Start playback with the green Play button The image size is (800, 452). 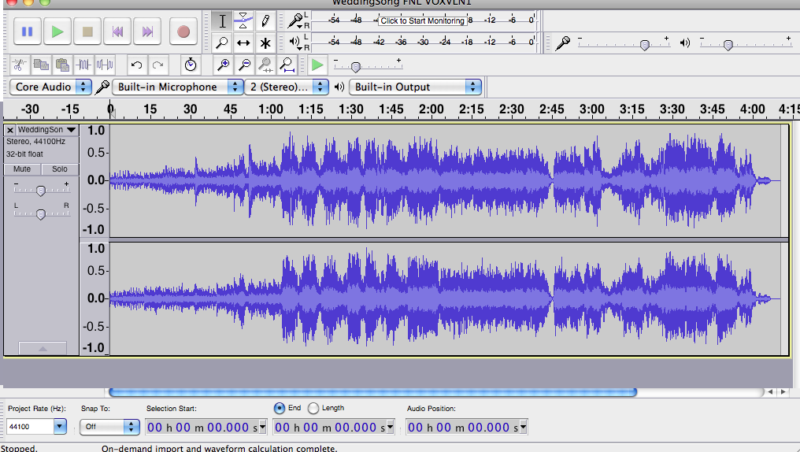(57, 32)
